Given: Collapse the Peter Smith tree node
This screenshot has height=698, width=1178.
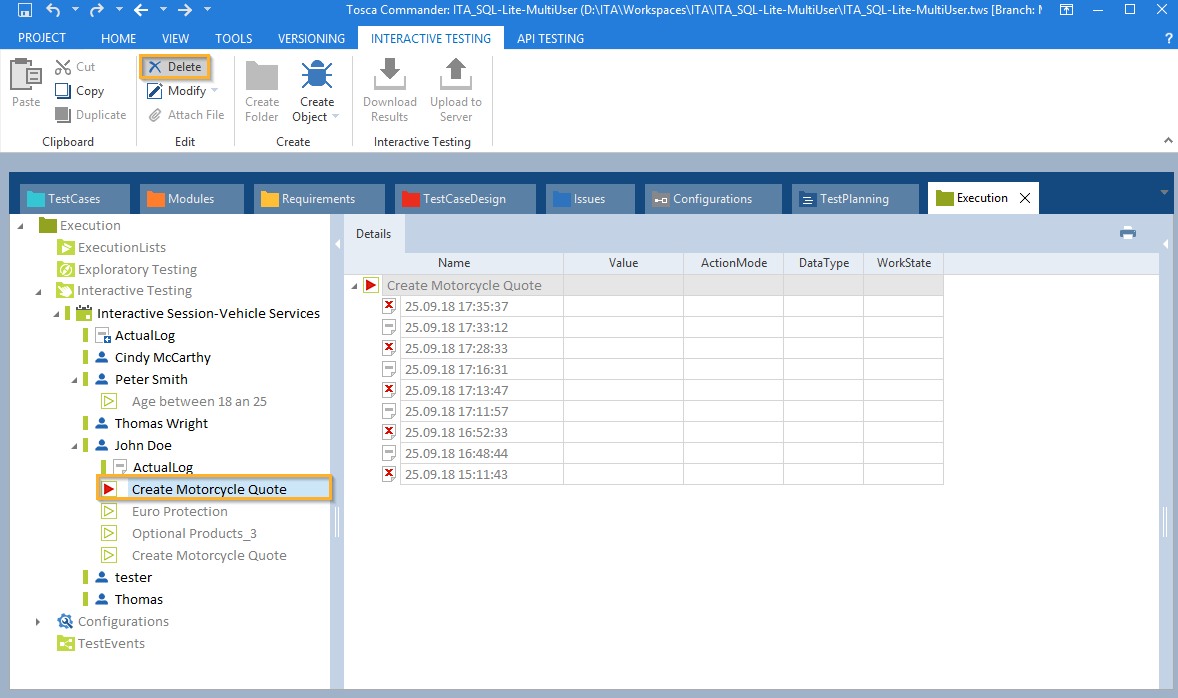Looking at the screenshot, I should (74, 380).
